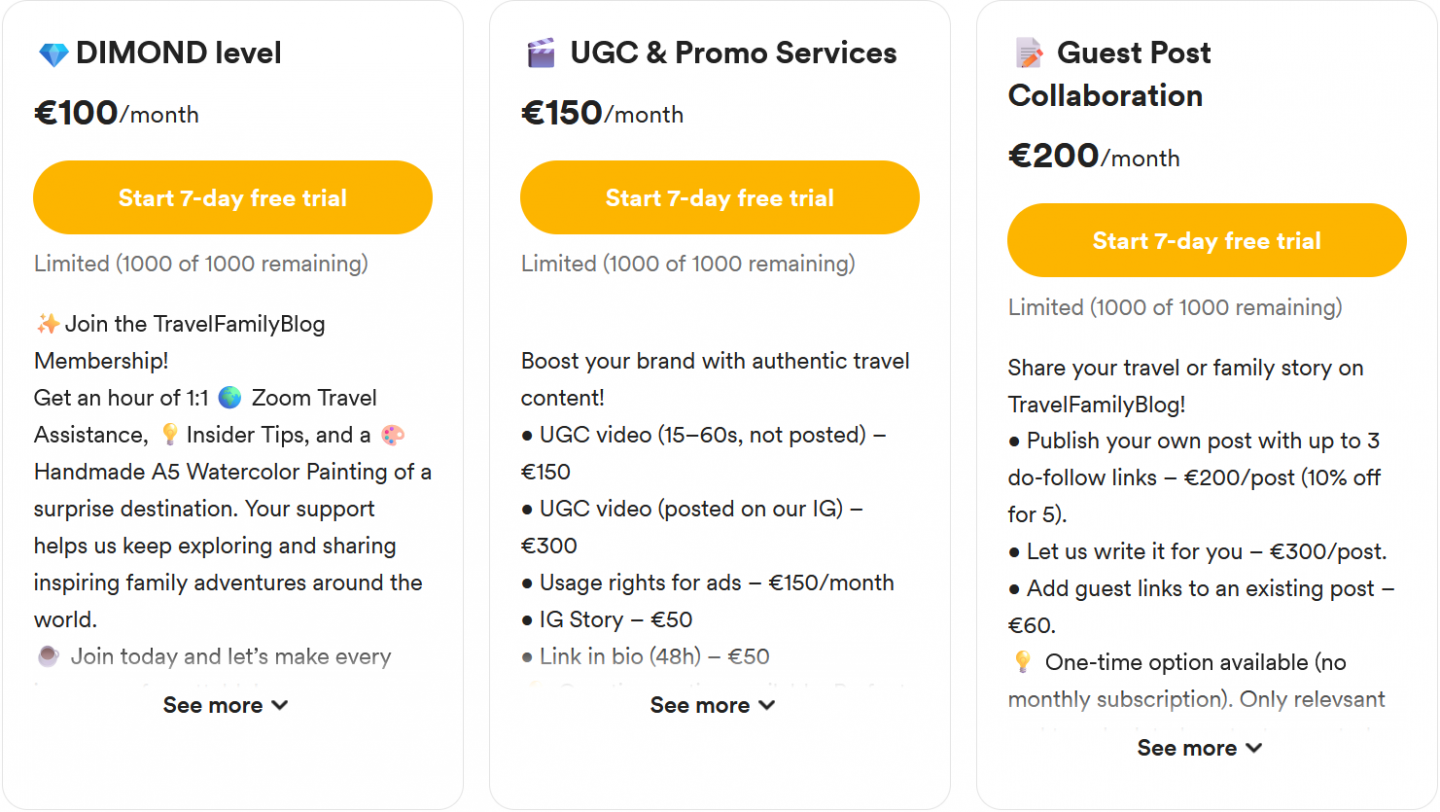Click the globe emoji before Zoom Travel

pos(230,398)
